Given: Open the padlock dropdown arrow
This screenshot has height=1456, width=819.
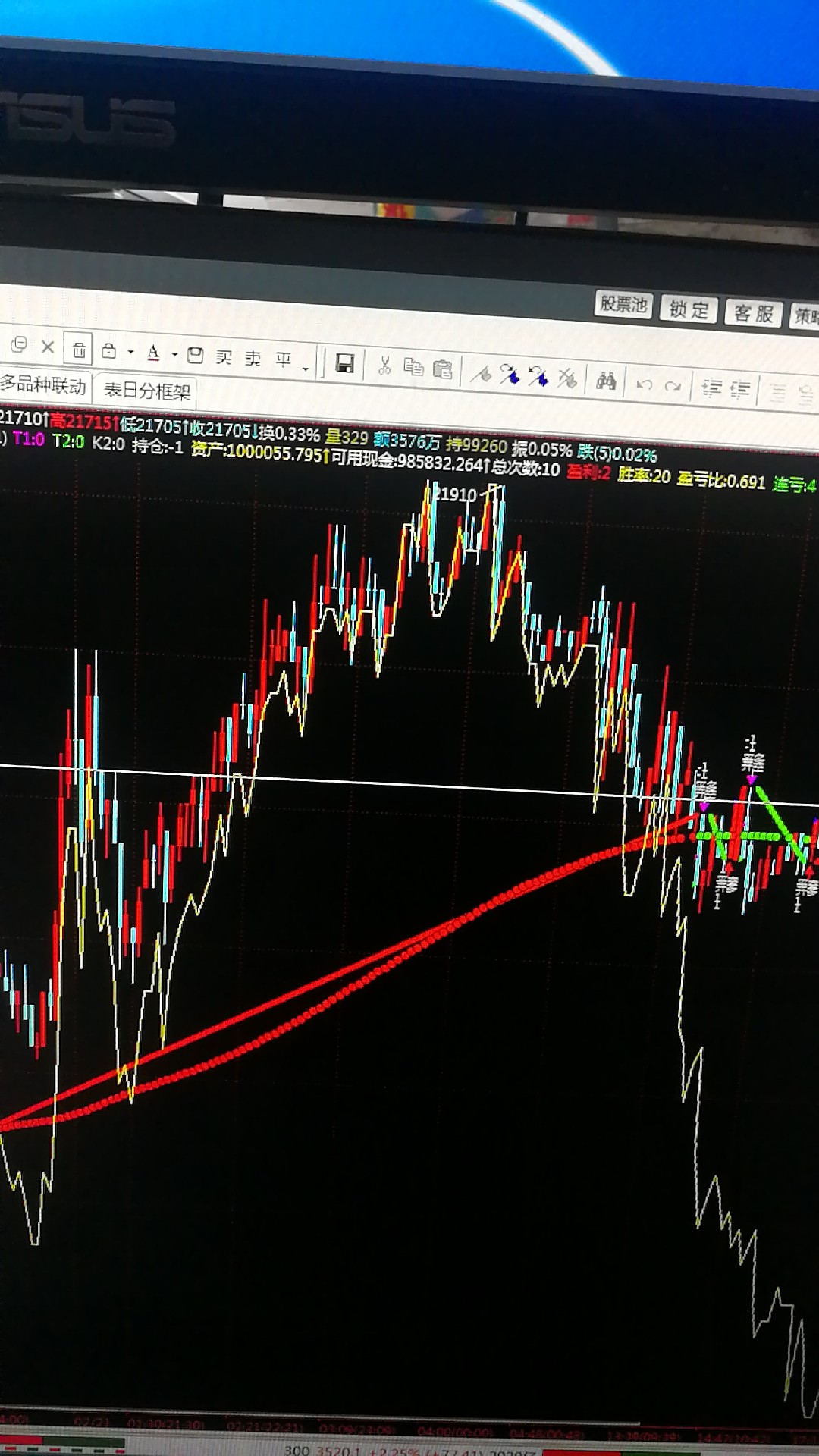Looking at the screenshot, I should pos(130,353).
